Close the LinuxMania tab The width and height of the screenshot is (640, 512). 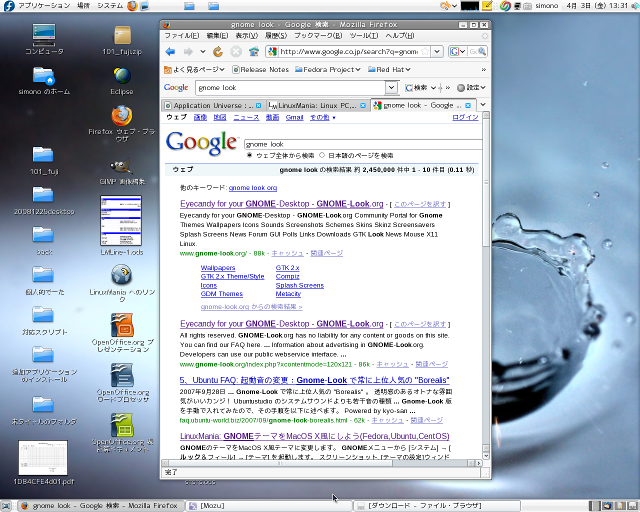coord(363,106)
